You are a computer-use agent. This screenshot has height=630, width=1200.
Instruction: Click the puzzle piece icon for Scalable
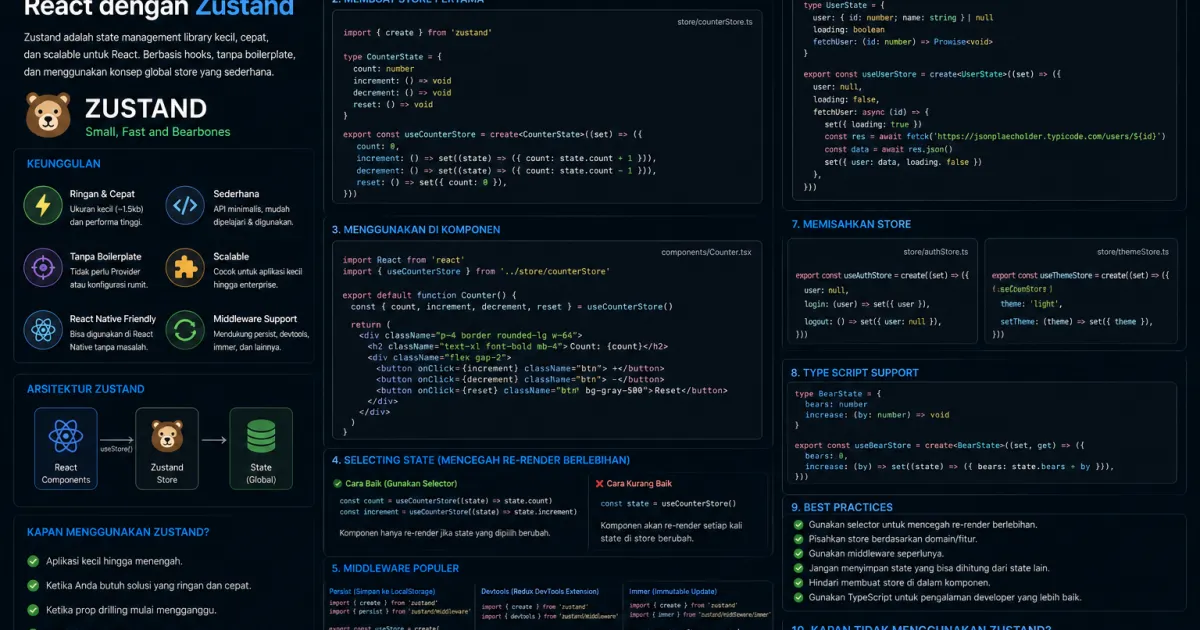[x=185, y=267]
